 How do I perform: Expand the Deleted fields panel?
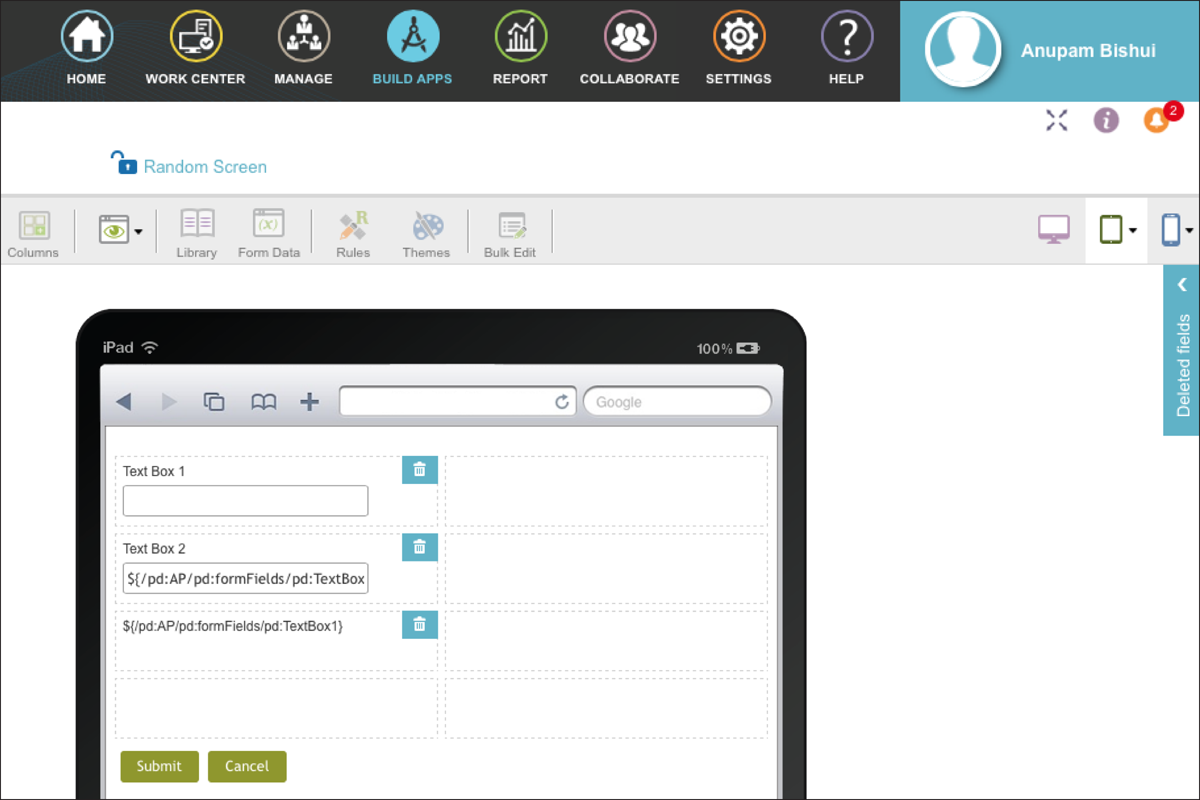(1183, 283)
